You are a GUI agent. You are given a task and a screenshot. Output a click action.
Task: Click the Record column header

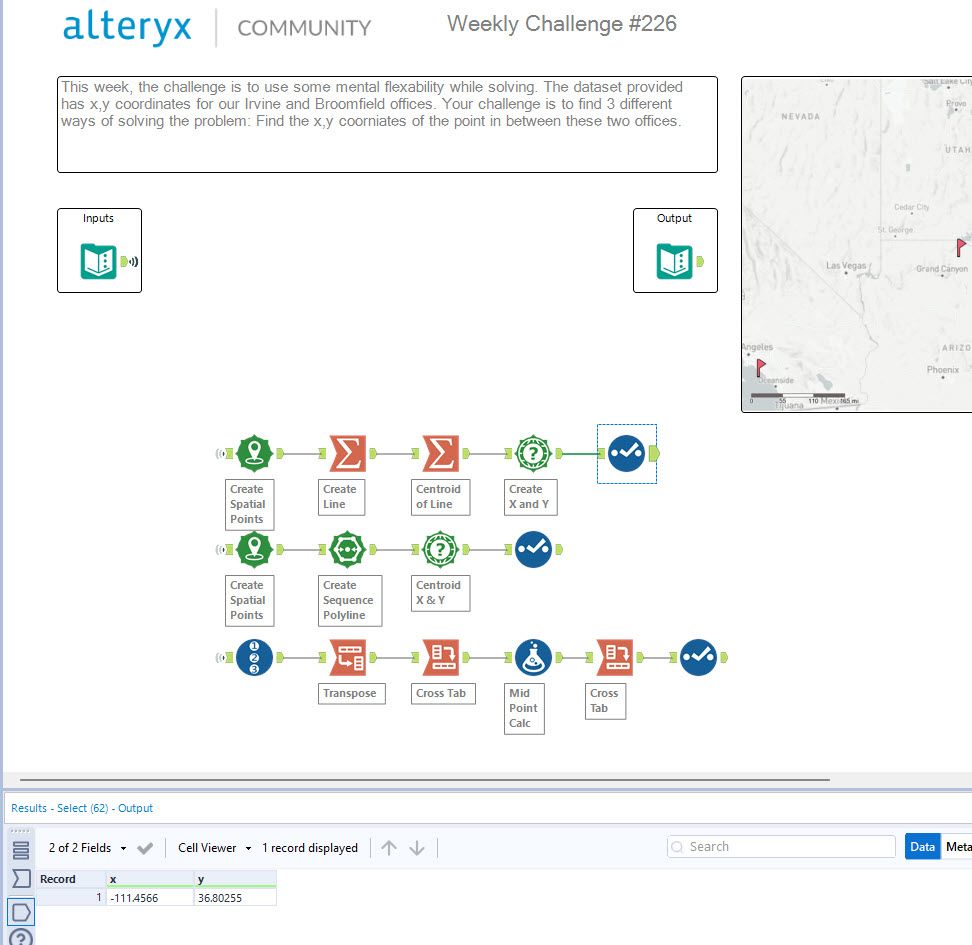71,879
